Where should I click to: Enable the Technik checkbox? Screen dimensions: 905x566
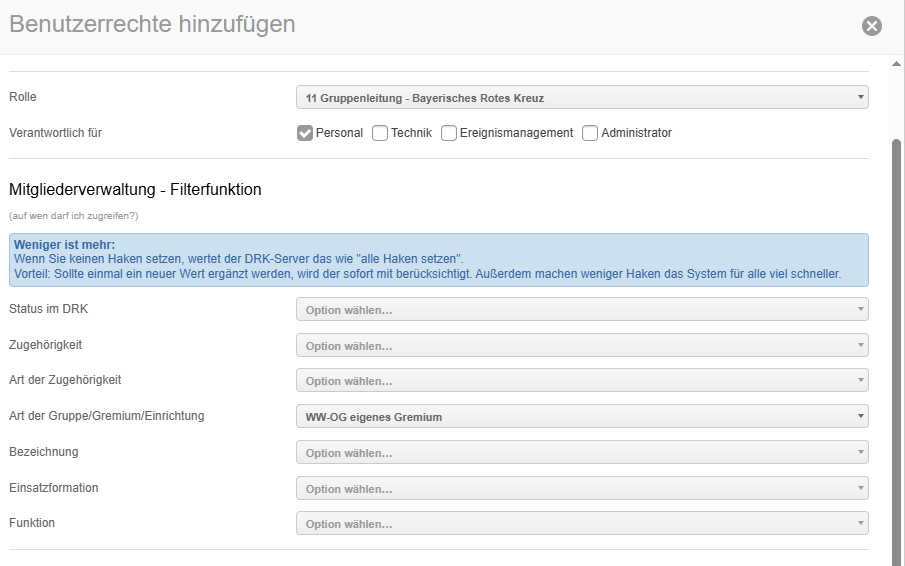[x=380, y=133]
